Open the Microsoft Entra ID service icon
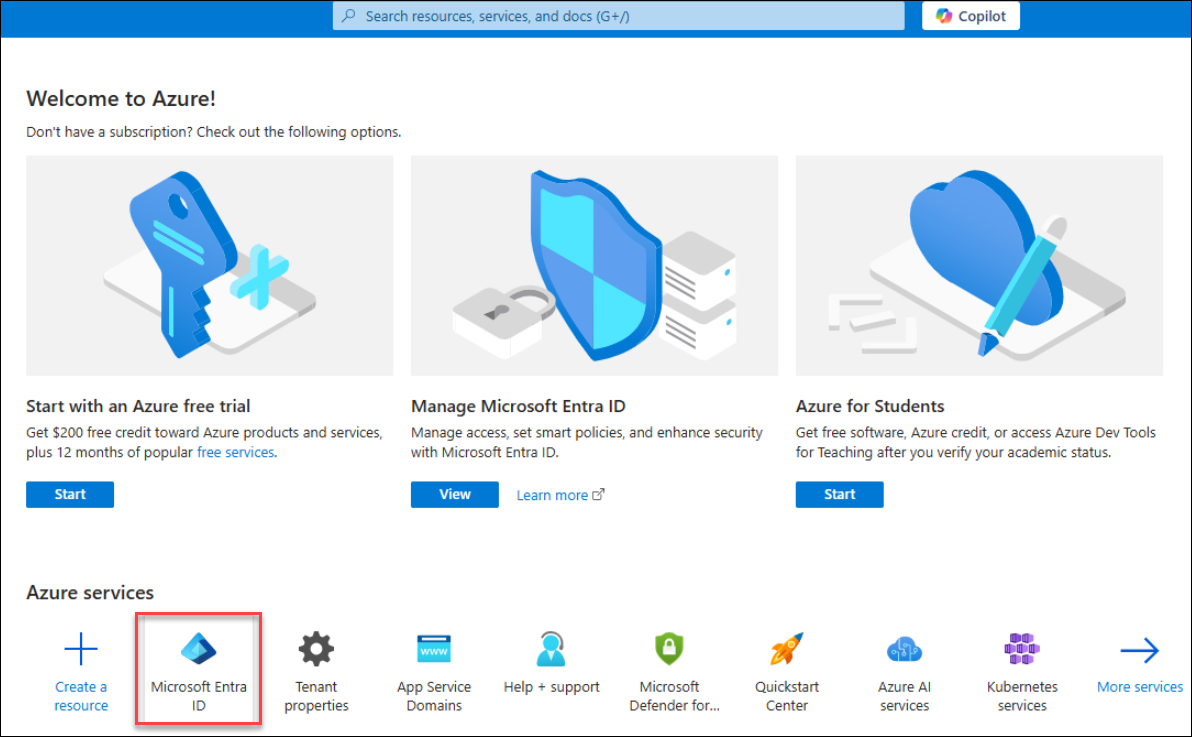Viewport: 1192px width, 737px height. [x=198, y=649]
